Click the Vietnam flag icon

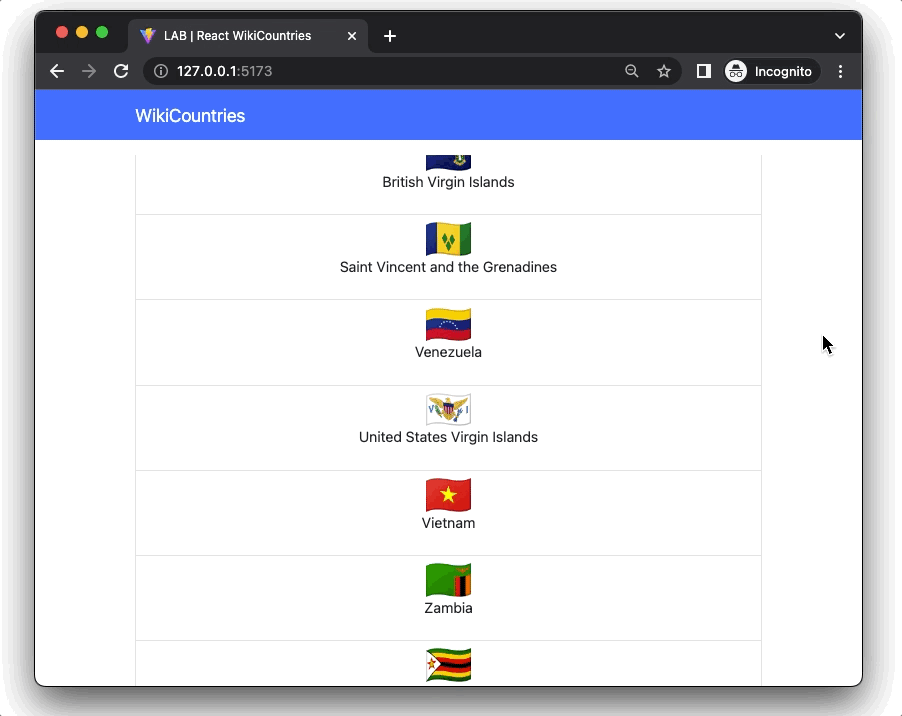pyautogui.click(x=448, y=494)
